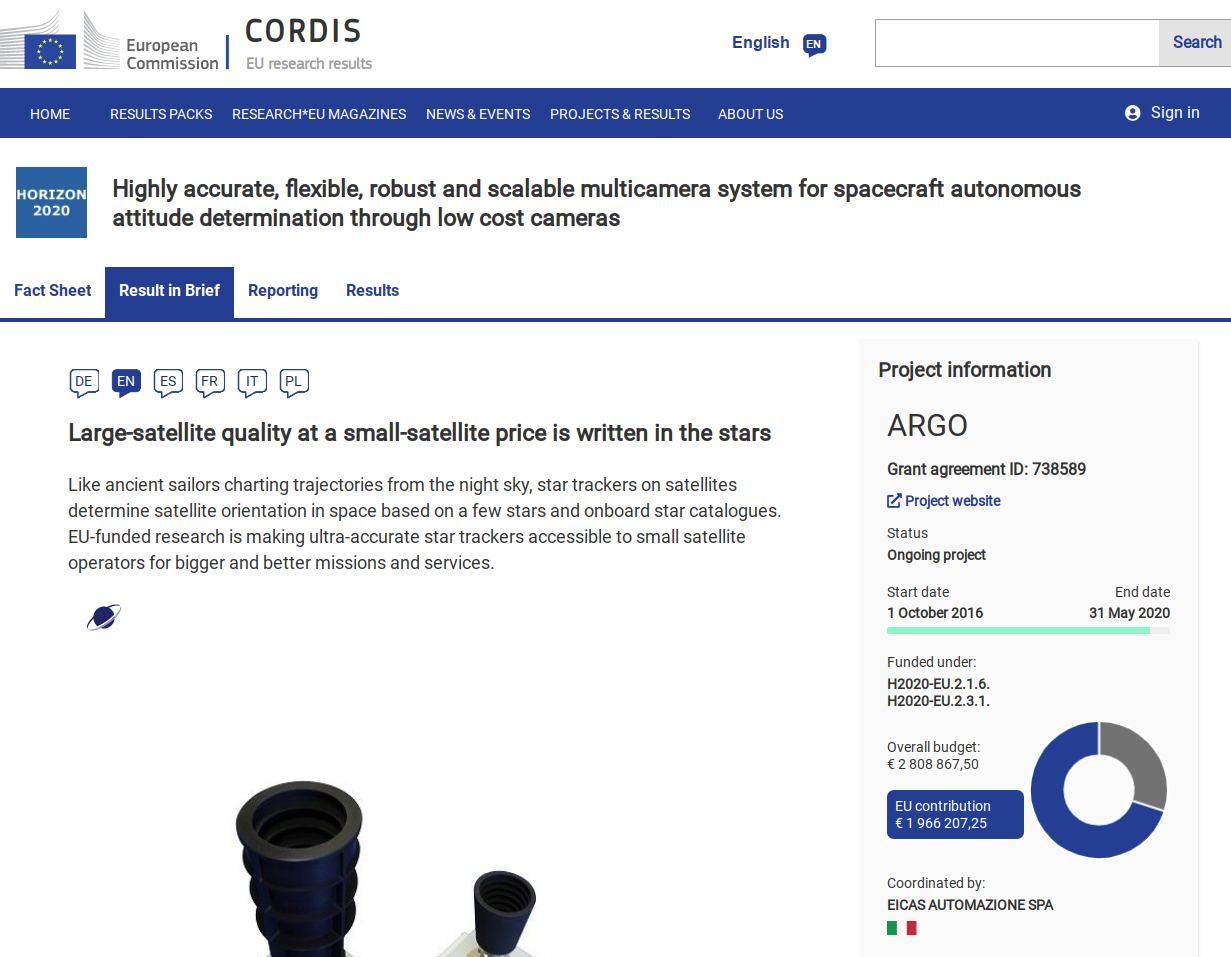
Task: Switch to the Reporting tab
Action: click(283, 291)
